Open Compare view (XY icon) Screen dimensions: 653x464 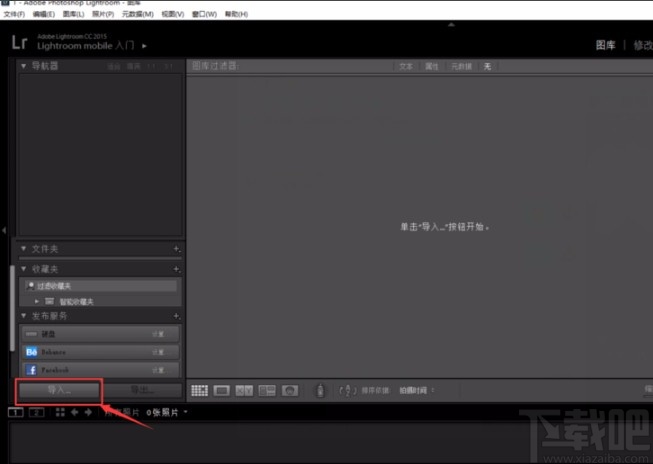point(244,390)
